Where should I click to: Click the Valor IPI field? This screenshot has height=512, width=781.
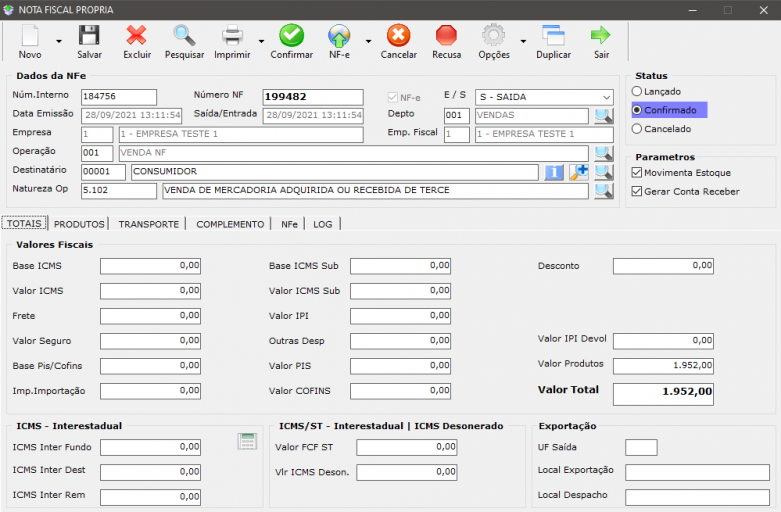[x=400, y=316]
